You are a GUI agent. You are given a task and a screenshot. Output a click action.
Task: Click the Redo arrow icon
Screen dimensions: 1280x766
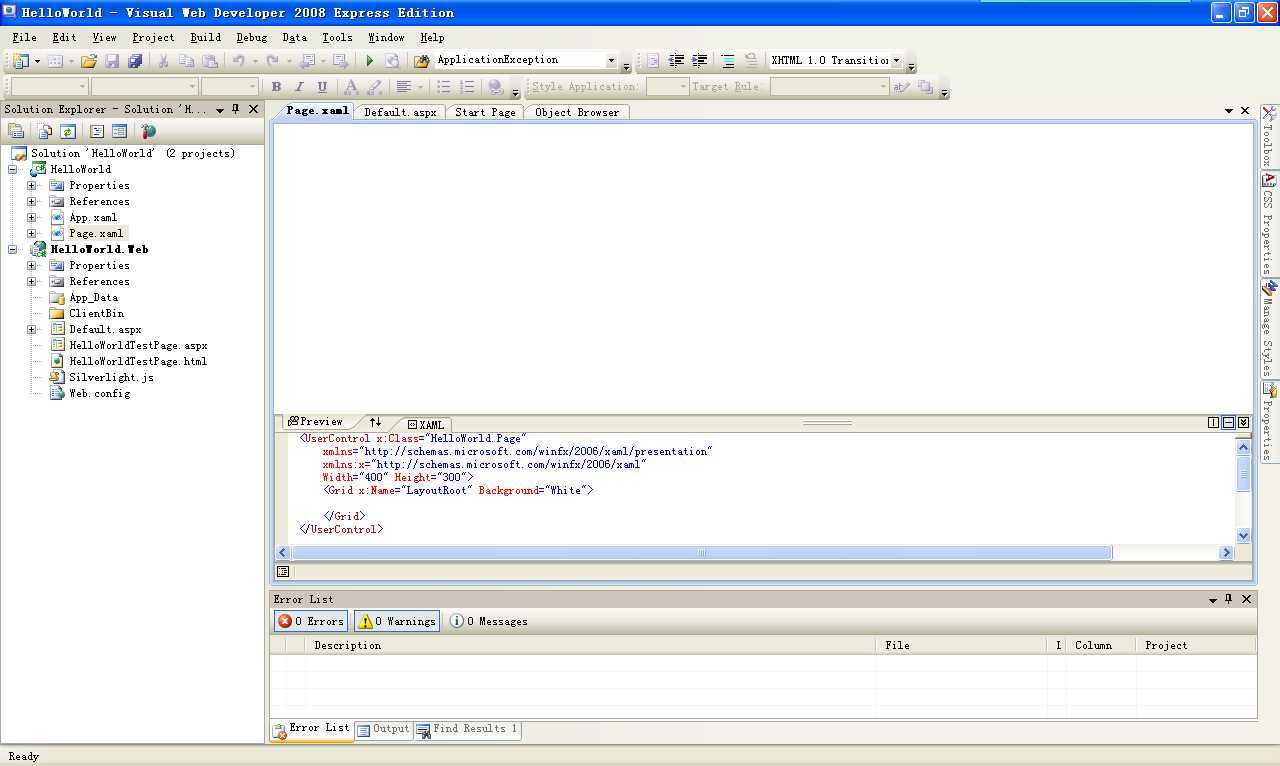[272, 61]
